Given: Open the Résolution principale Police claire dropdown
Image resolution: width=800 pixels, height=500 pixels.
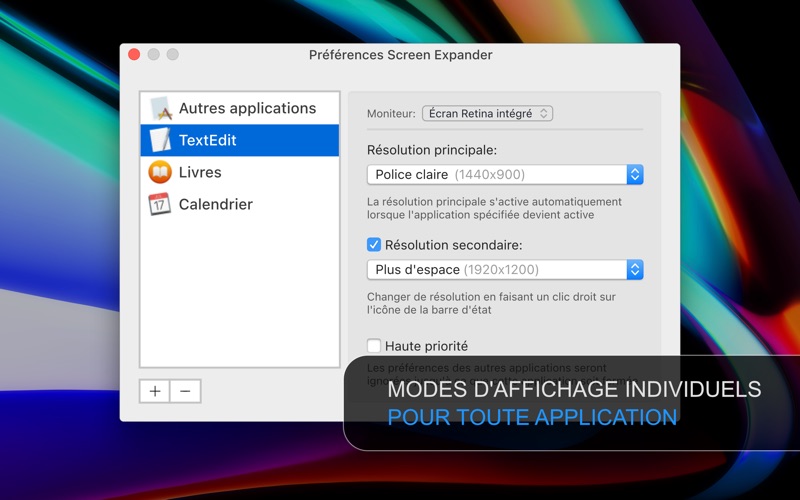Looking at the screenshot, I should click(x=505, y=174).
